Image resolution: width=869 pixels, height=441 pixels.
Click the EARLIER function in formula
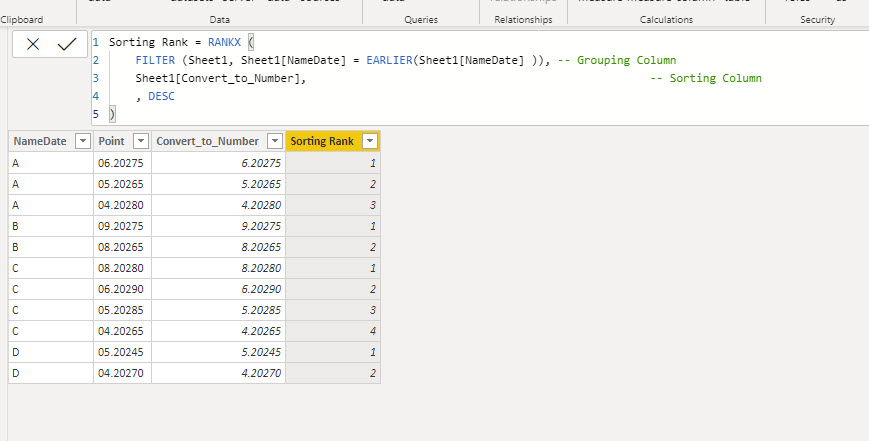coord(390,60)
